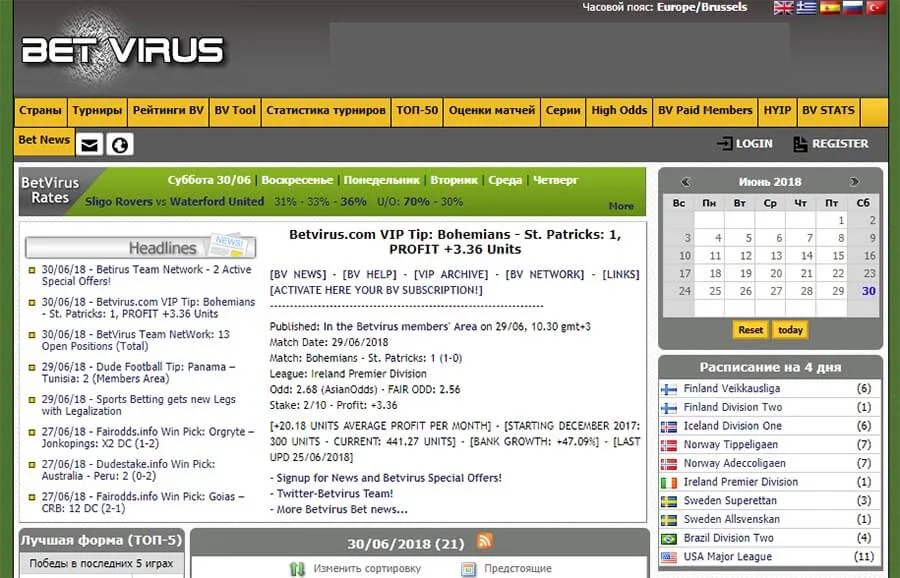Go to previous month in calendar

[x=685, y=182]
